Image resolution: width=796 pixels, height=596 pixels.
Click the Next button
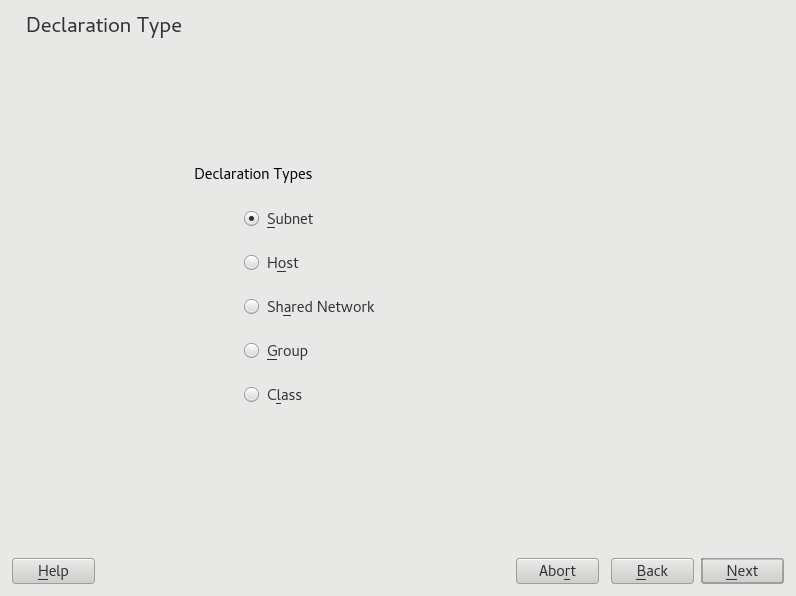click(742, 571)
